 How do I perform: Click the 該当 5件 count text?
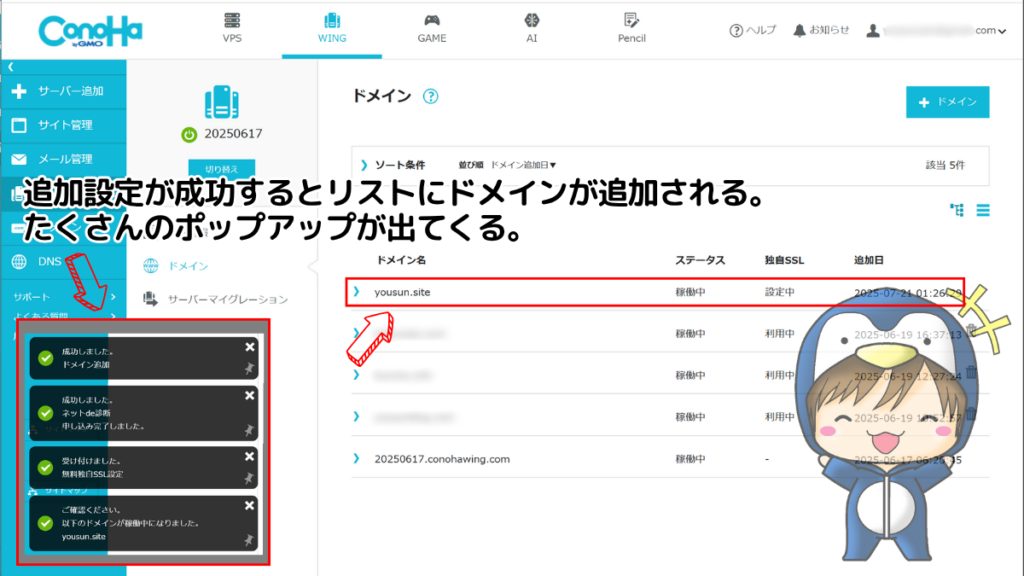click(x=945, y=165)
